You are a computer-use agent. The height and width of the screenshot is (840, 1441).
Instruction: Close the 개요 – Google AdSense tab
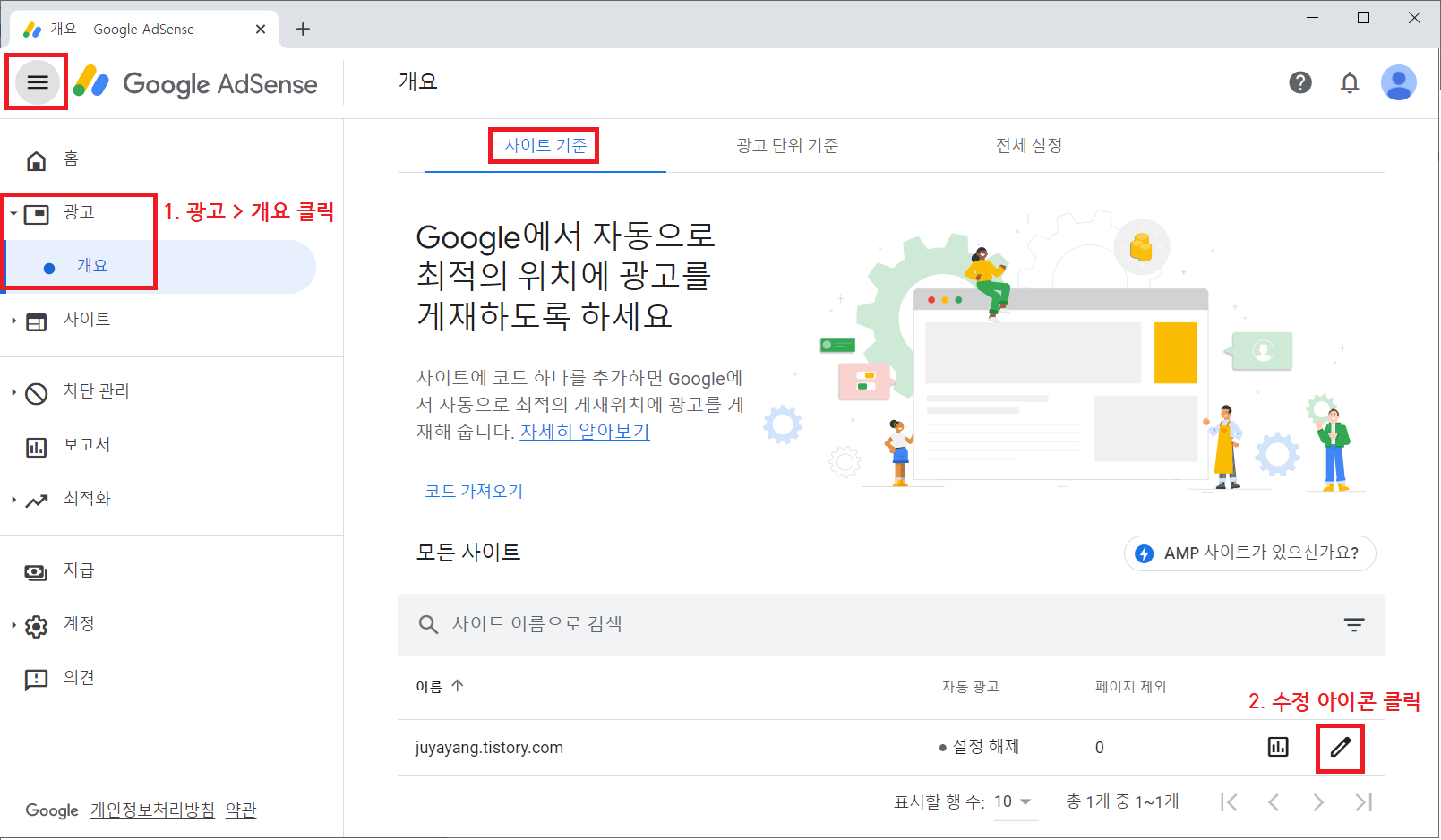coord(261,30)
